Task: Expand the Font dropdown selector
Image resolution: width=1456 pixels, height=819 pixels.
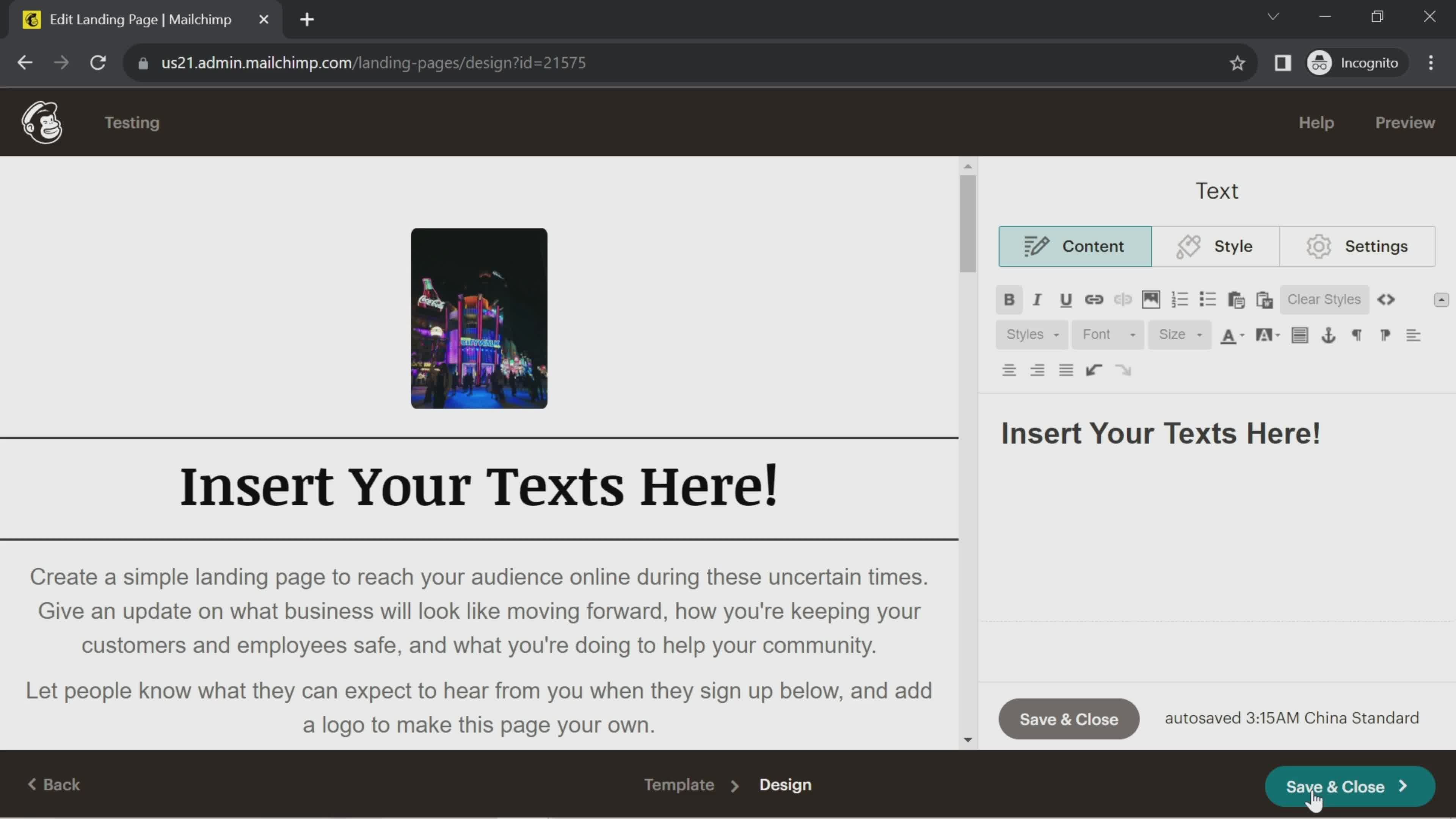Action: pyautogui.click(x=1108, y=334)
